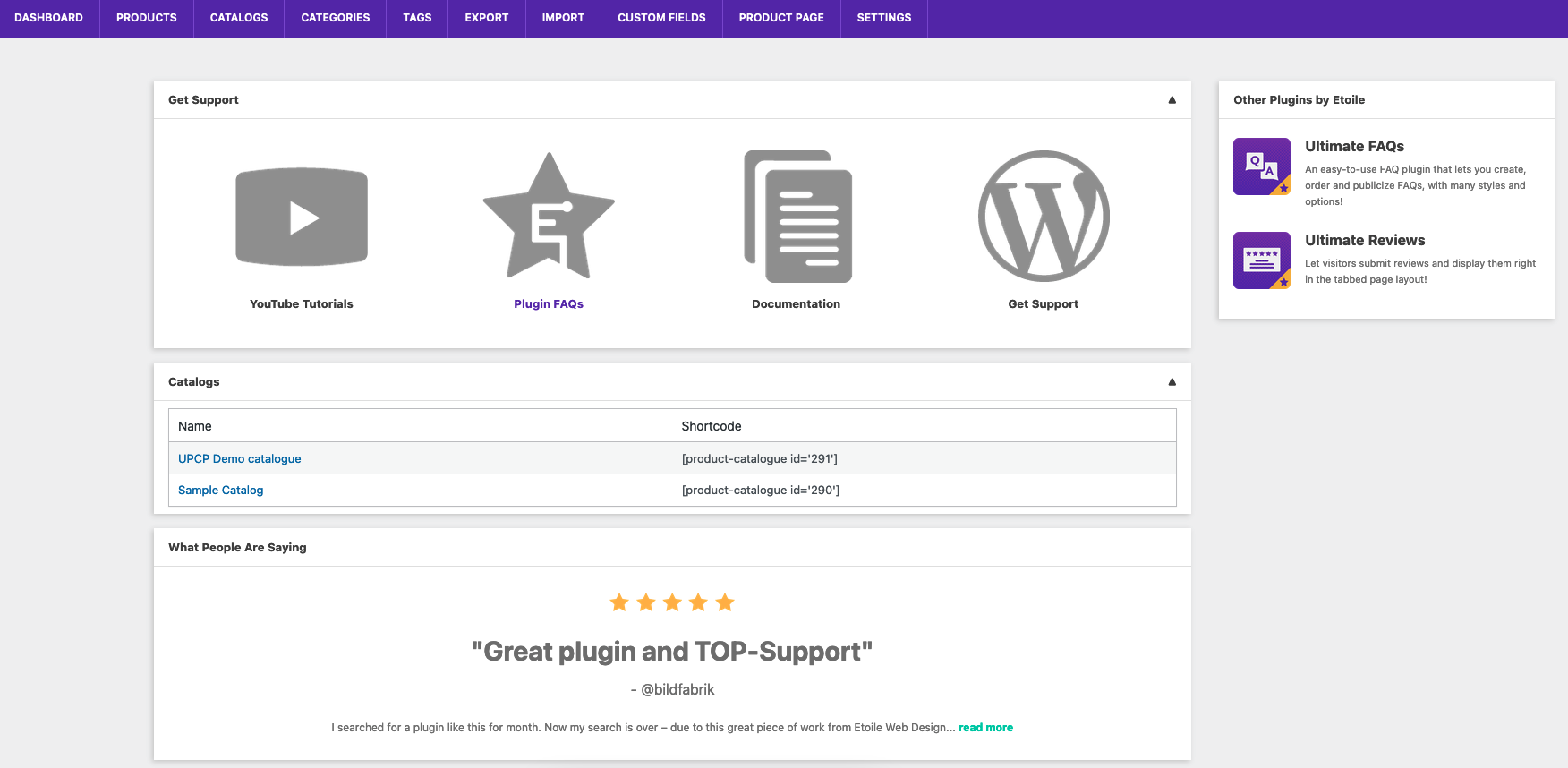Click the "Great plugin and TOP-Support" review title
1568x768 pixels.
(672, 651)
